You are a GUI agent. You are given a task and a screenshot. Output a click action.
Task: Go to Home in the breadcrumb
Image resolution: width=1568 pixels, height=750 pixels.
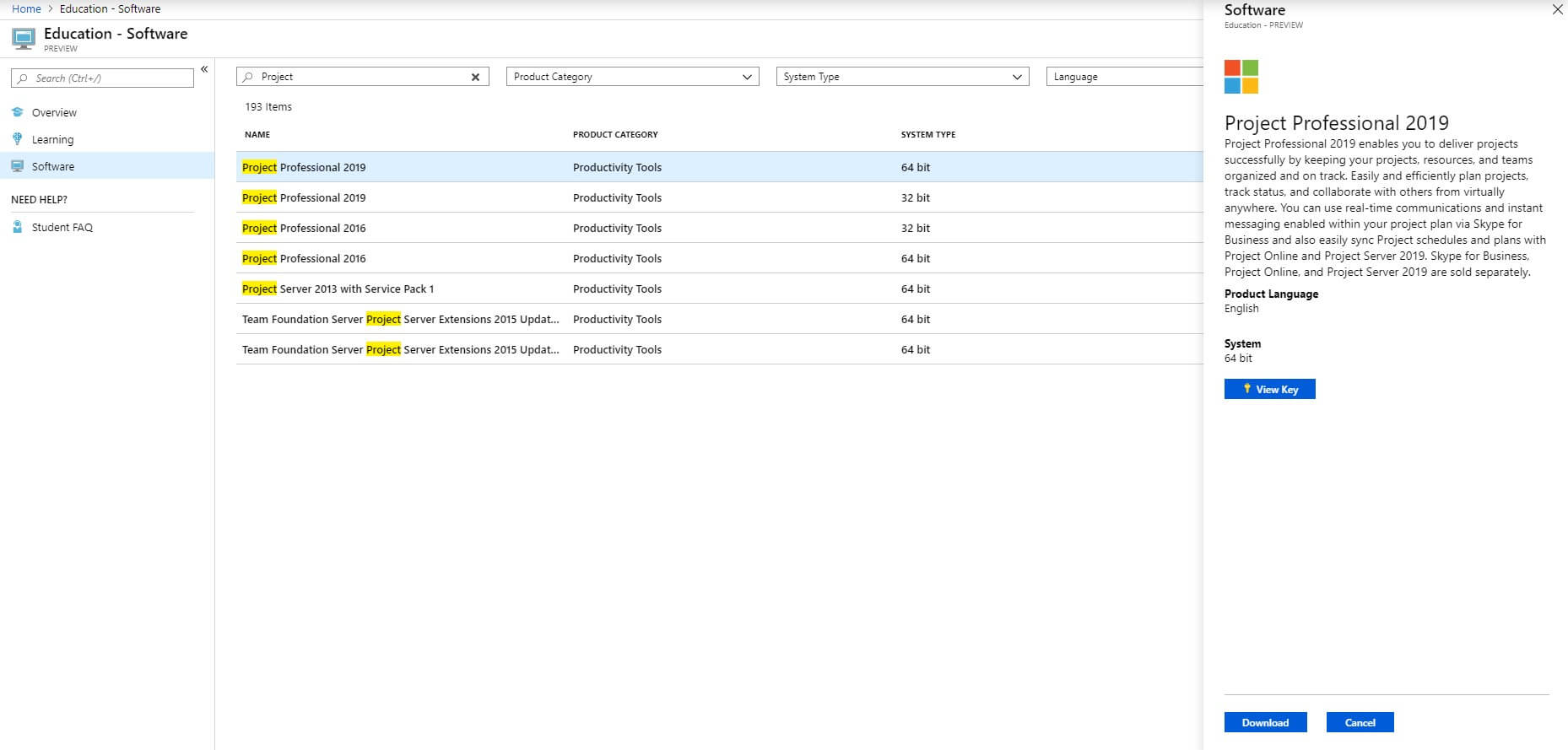click(x=26, y=8)
